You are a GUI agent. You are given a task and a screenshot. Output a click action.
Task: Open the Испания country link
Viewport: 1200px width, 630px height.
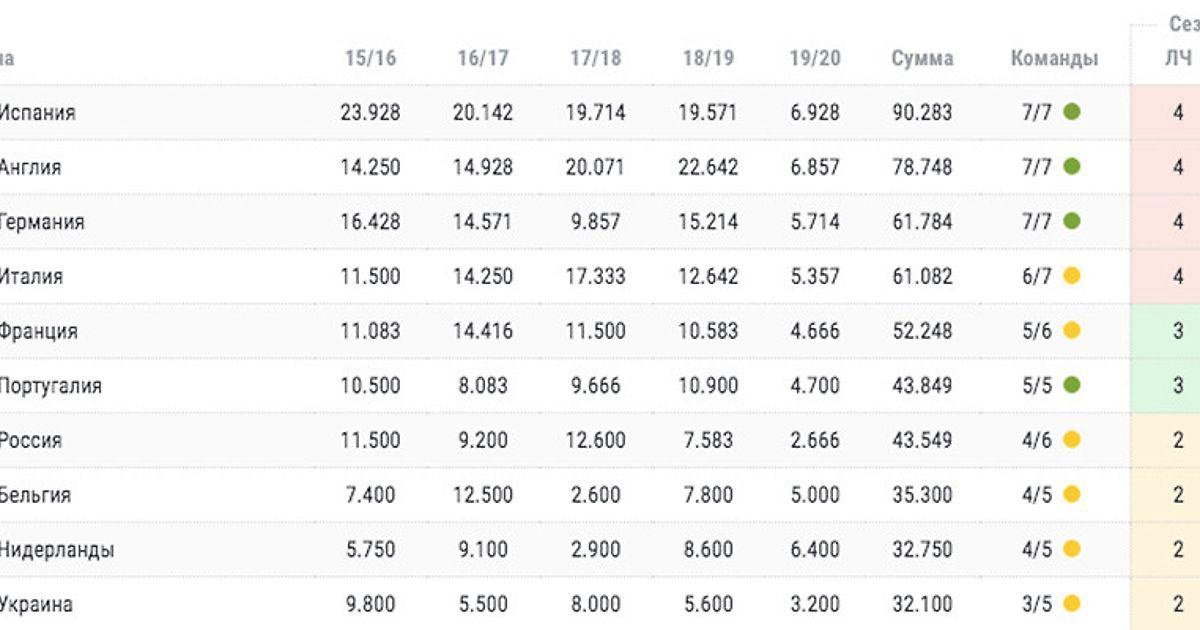[x=38, y=112]
